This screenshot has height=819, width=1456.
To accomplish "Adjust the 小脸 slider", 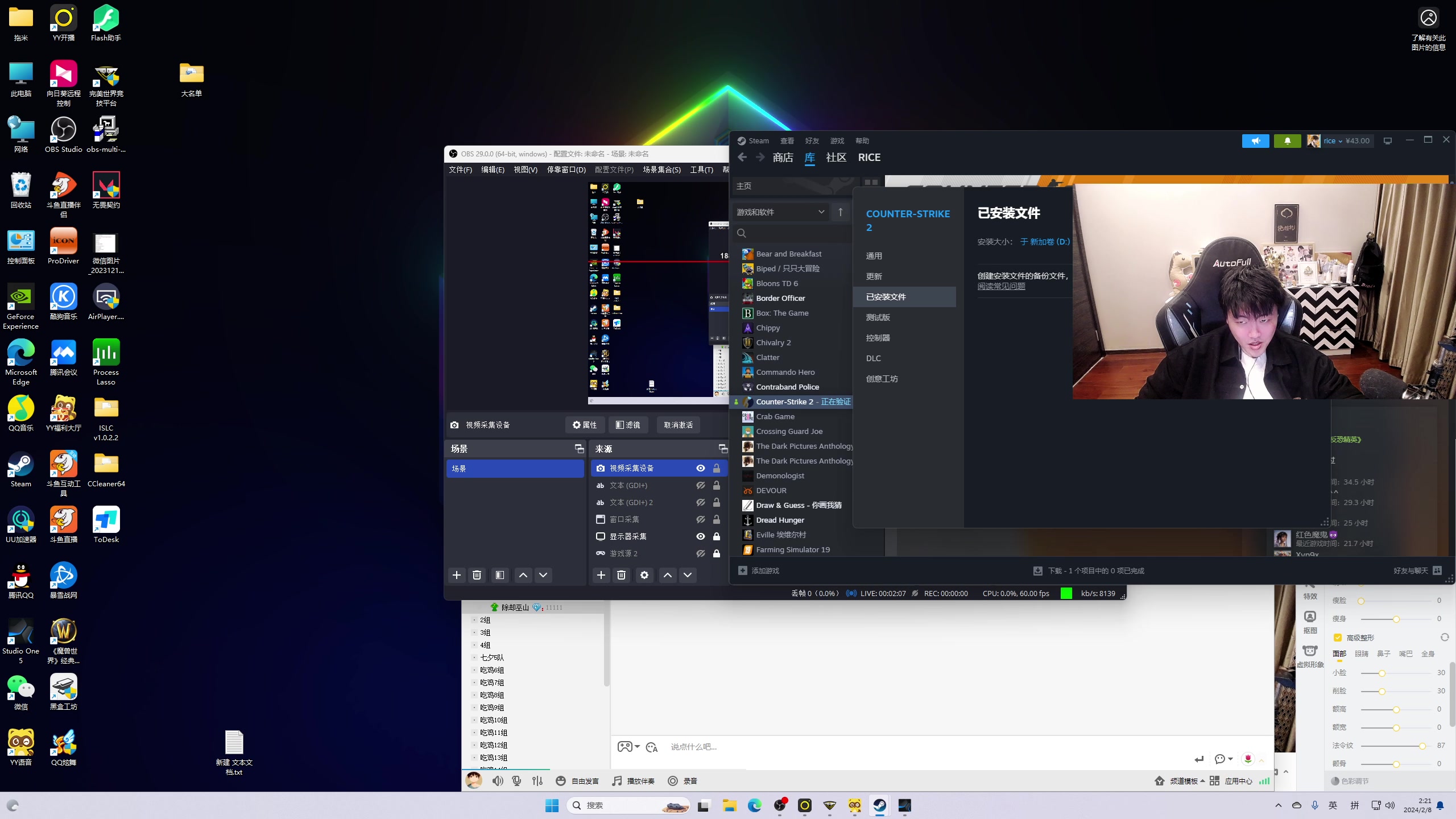I will click(x=1396, y=673).
